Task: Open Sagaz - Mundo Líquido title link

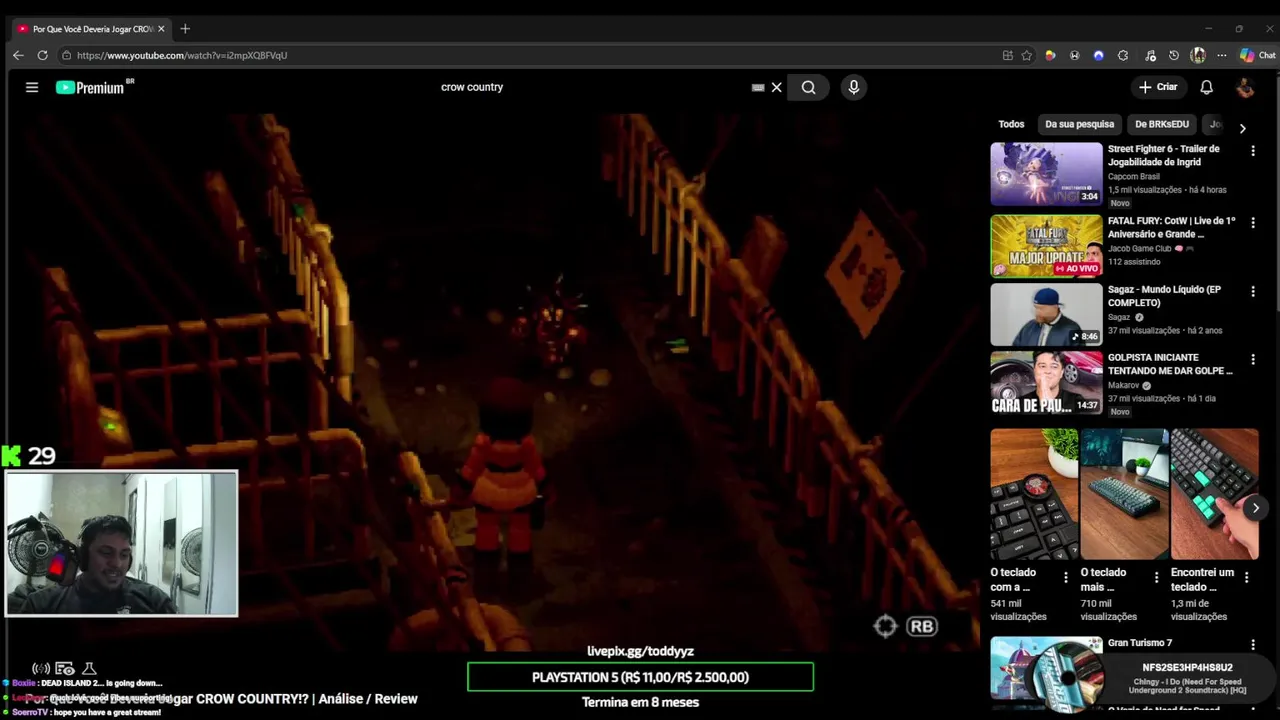Action: [1164, 296]
